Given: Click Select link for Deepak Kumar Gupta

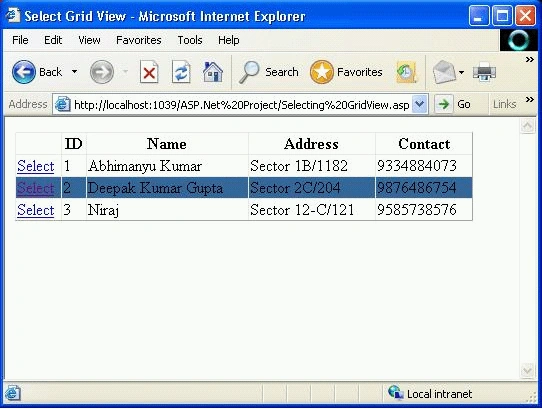Looking at the screenshot, I should pos(36,188).
